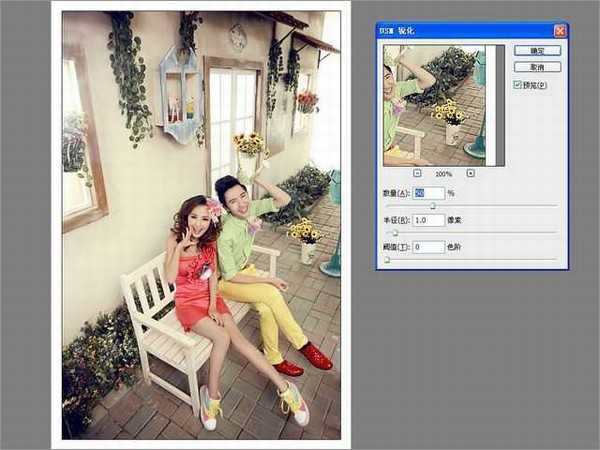Confirm sharpening with the 确定 button

(x=537, y=50)
